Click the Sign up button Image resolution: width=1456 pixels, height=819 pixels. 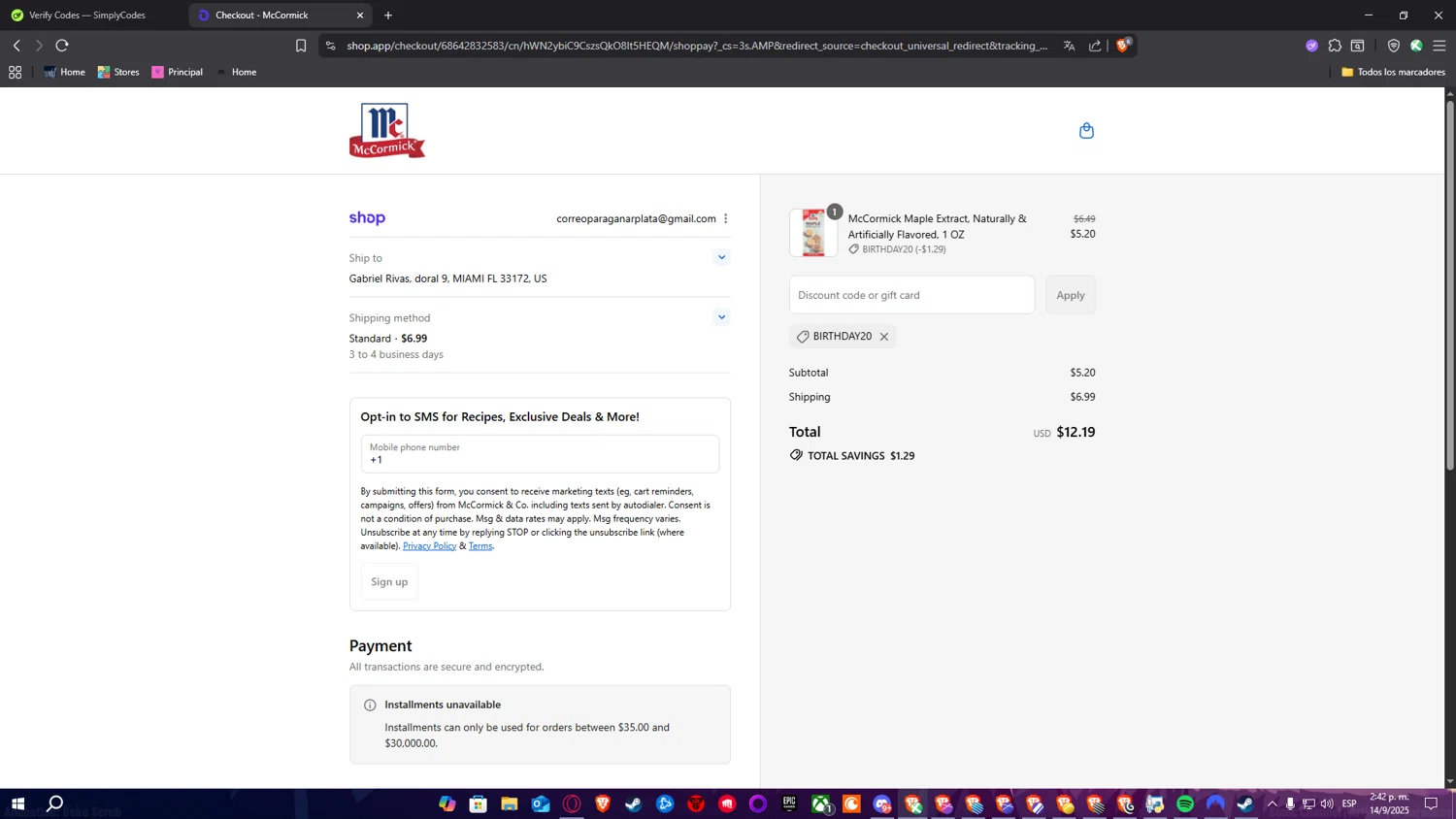[x=389, y=582]
